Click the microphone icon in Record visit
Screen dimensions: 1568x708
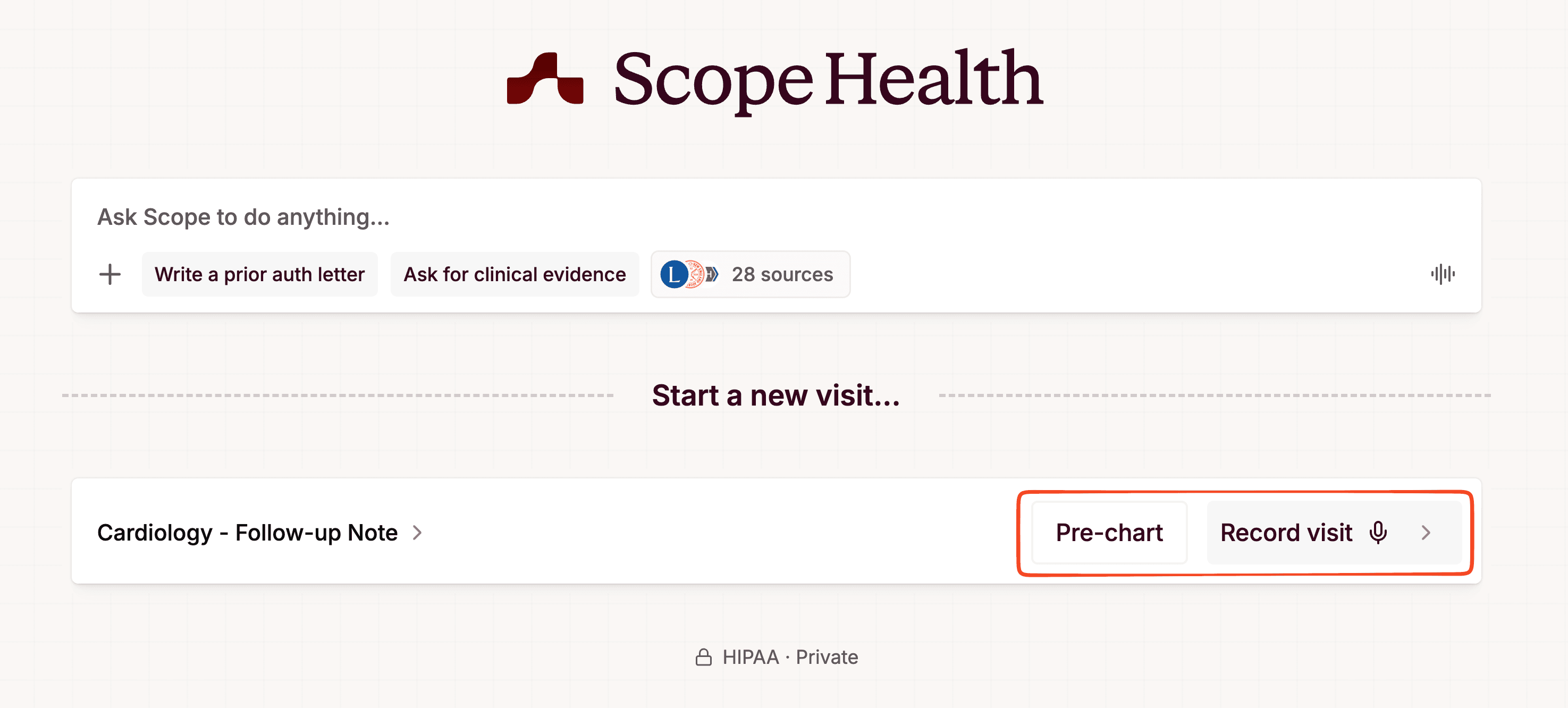tap(1378, 533)
